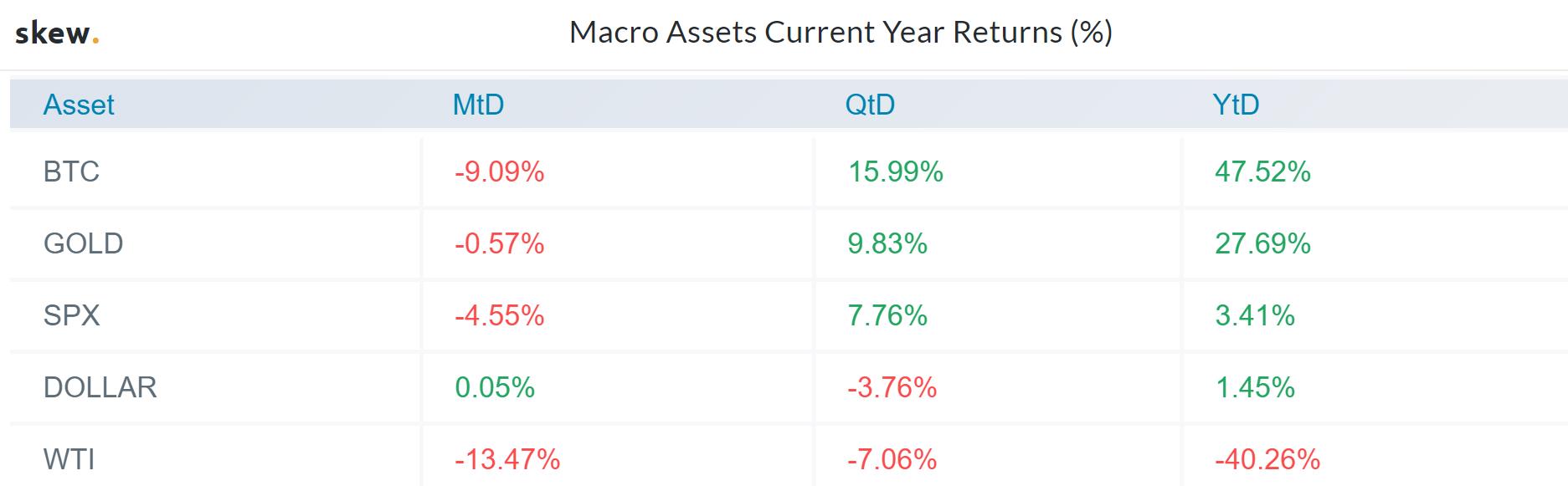Viewport: 1568px width, 486px height.
Task: Select the BTC asset row label
Action: 71,172
